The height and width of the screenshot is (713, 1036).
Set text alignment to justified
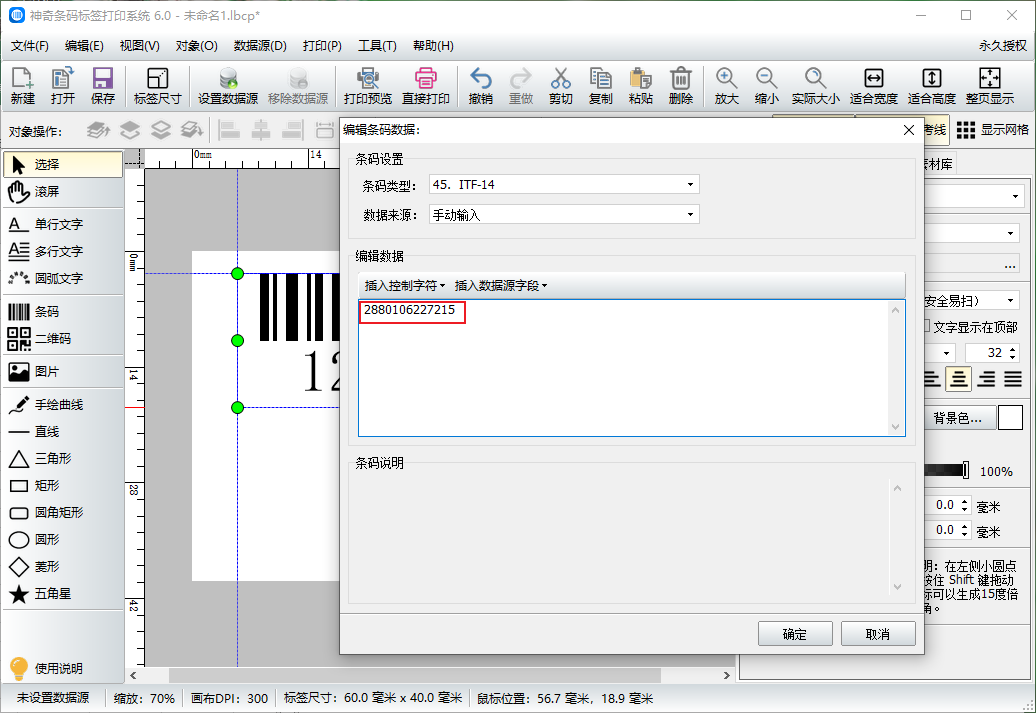[x=1013, y=379]
